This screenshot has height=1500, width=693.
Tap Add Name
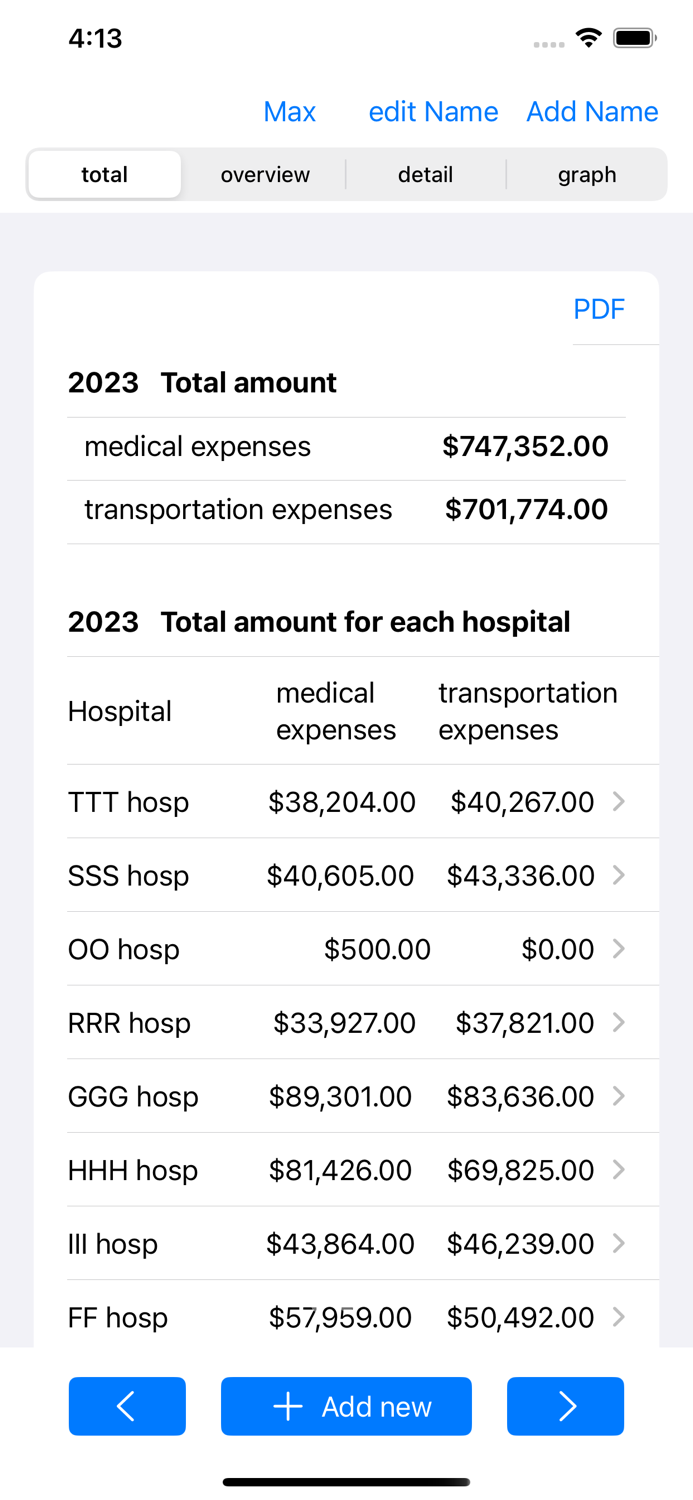click(592, 111)
